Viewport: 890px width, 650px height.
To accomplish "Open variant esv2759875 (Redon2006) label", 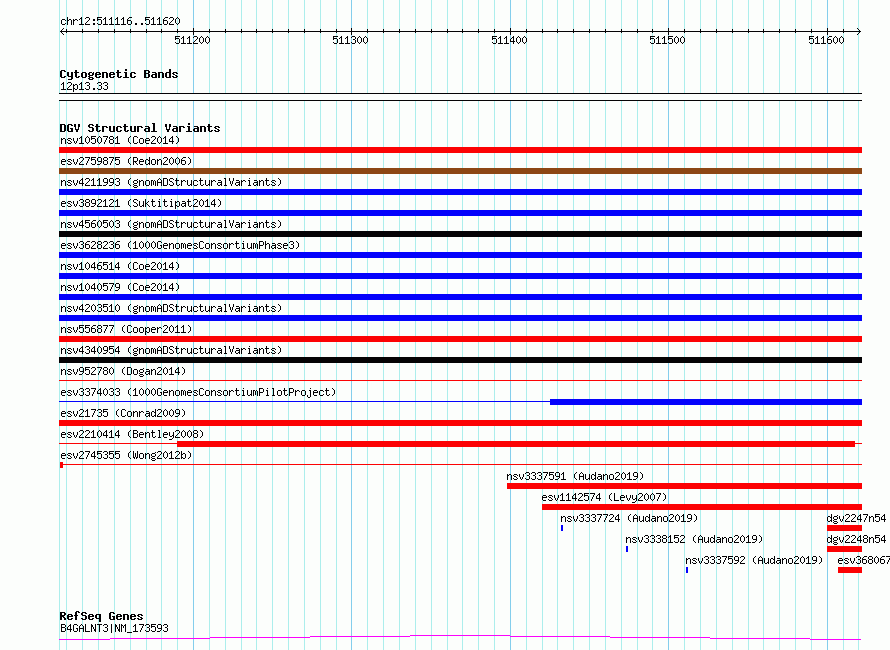I will point(126,161).
